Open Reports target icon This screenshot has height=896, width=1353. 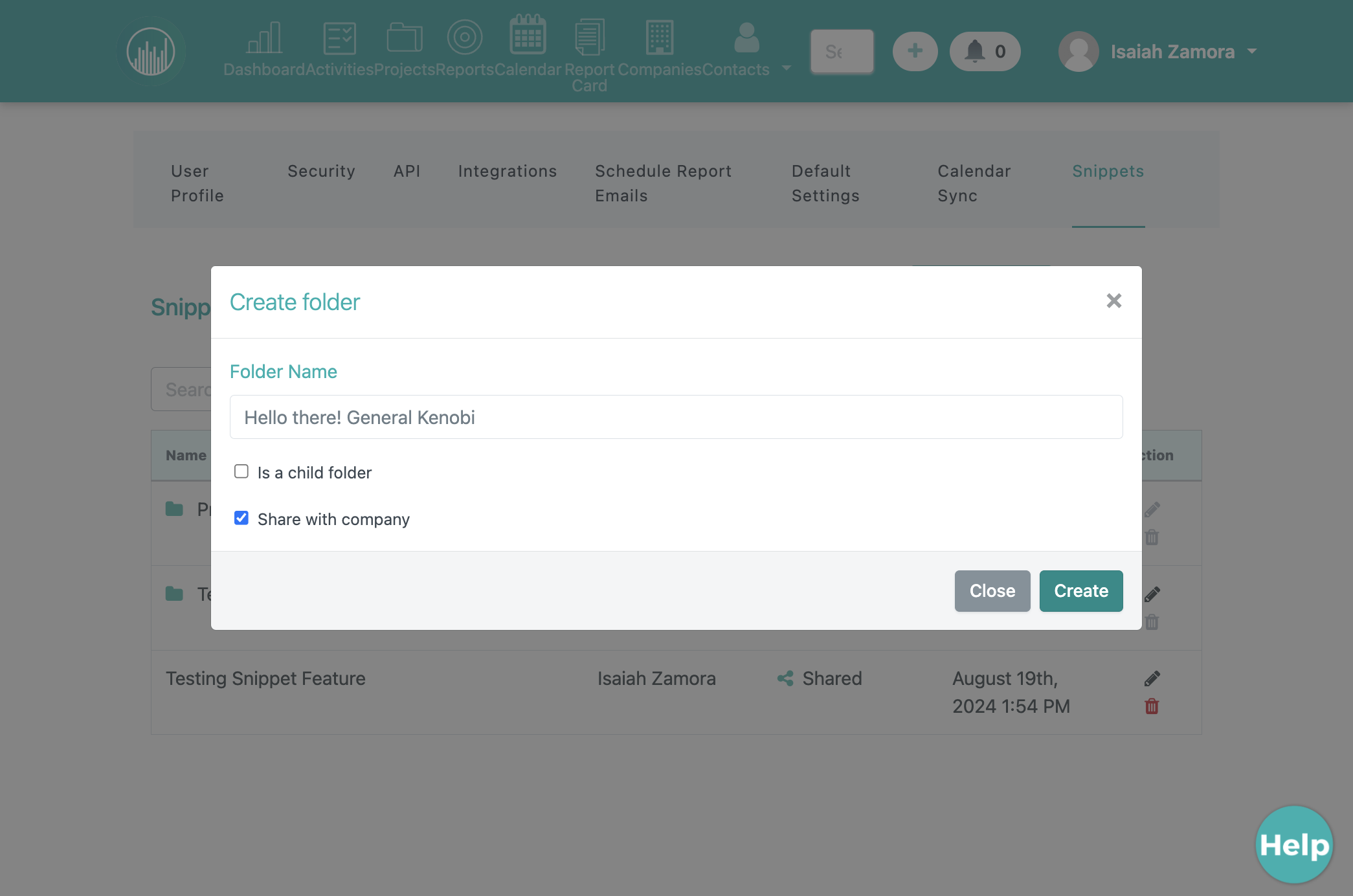click(465, 38)
